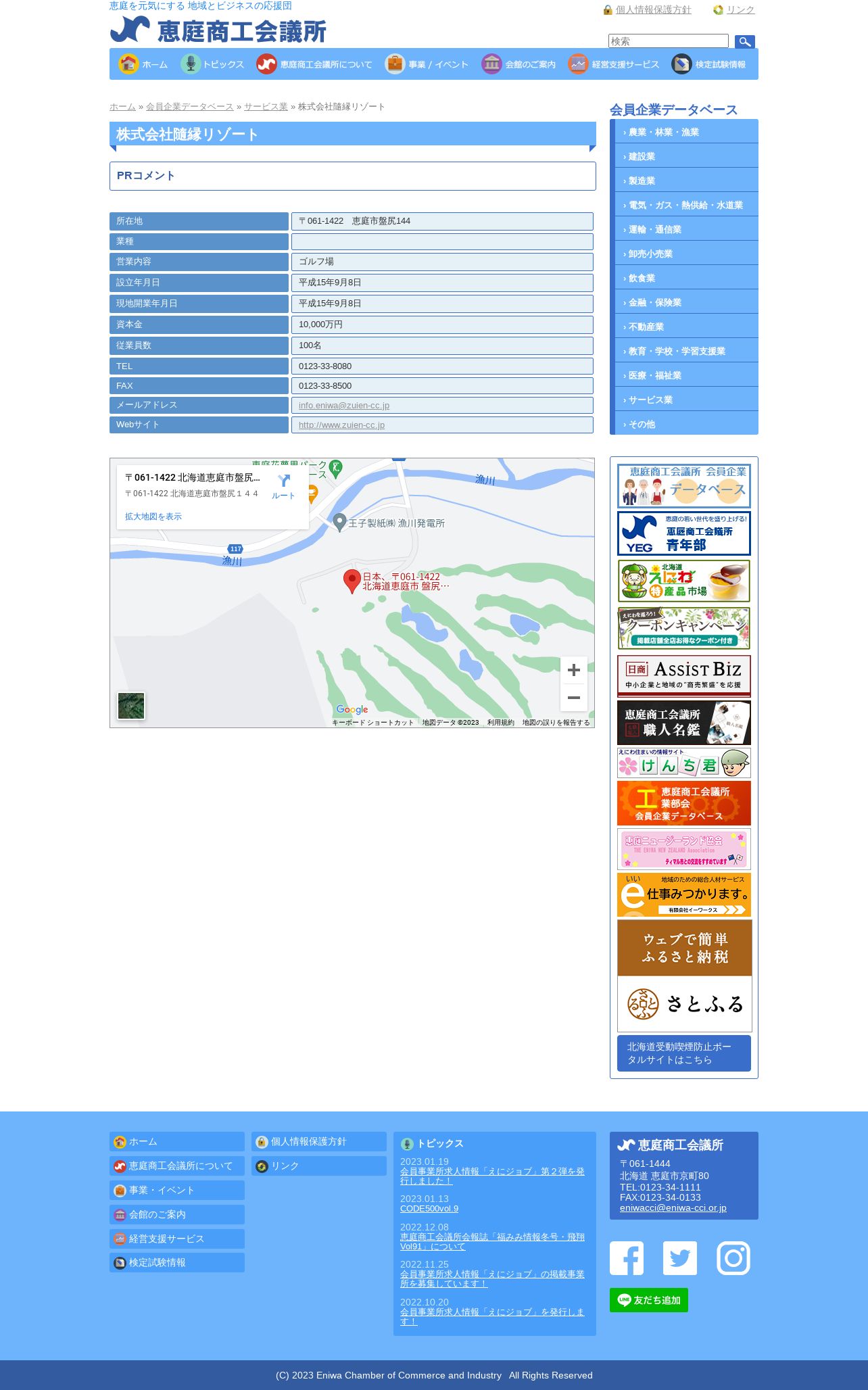Select 運輸・通信業 category
868x1390 pixels.
tap(686, 229)
